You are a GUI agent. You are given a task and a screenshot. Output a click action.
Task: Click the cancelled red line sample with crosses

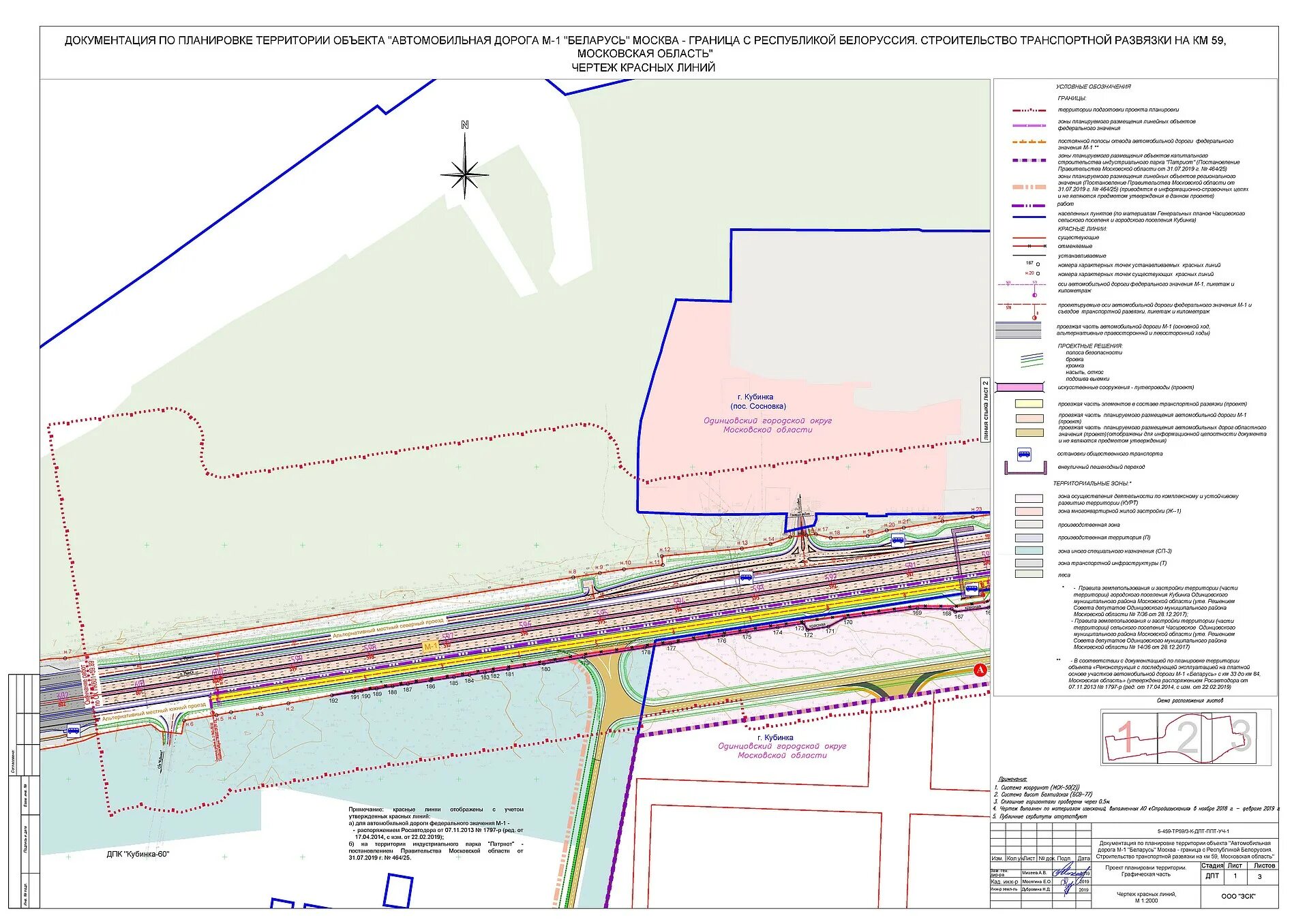click(1029, 246)
